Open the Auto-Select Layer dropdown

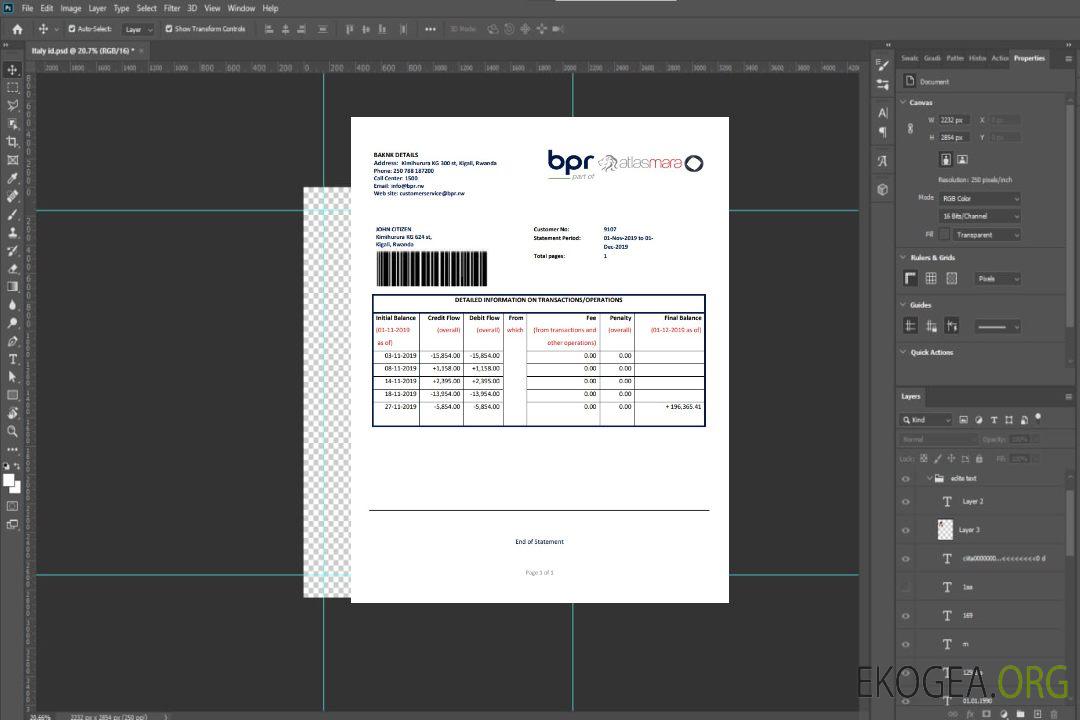coord(138,30)
